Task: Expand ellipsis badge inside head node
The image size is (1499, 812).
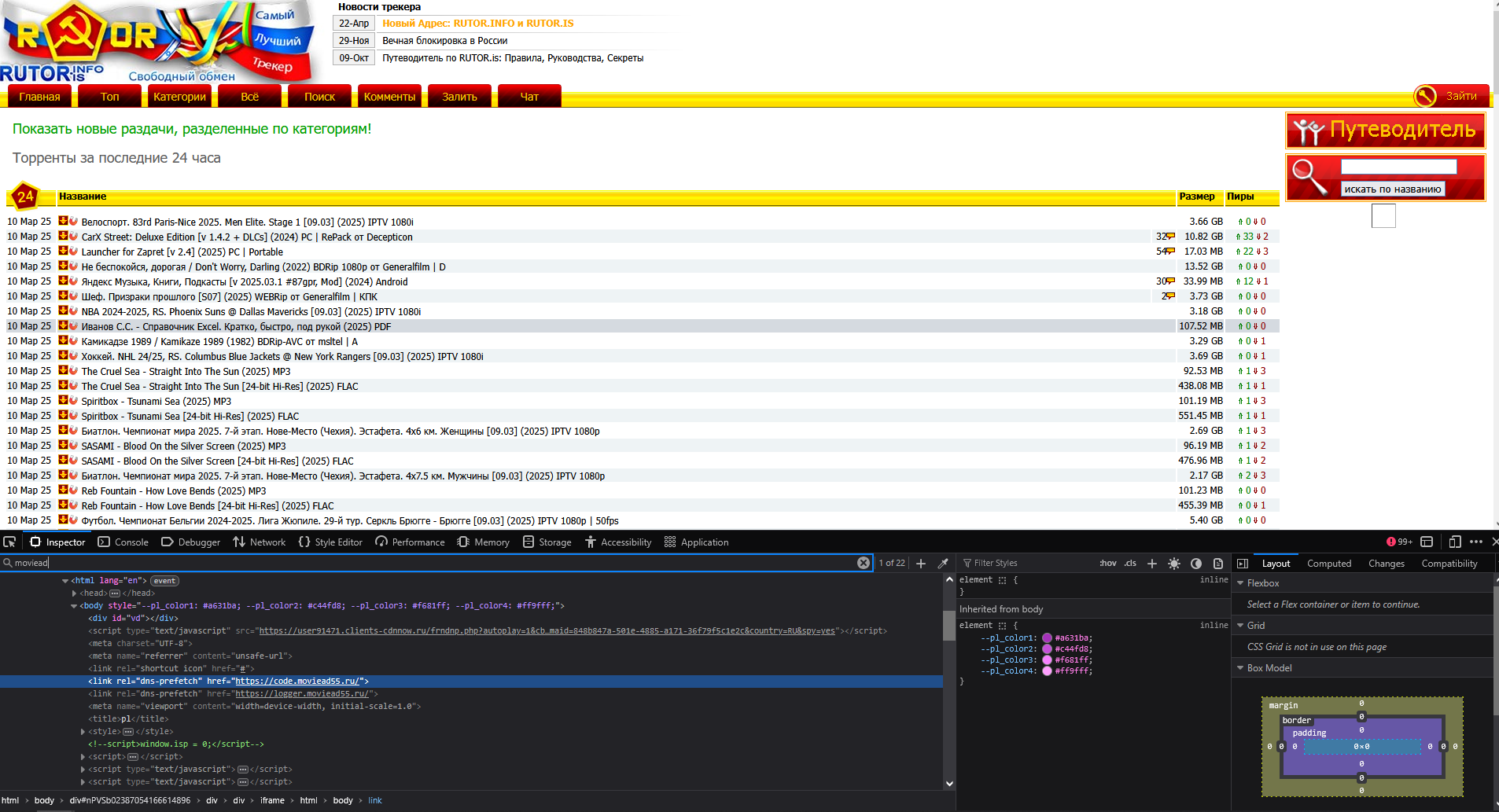Action: (115, 593)
